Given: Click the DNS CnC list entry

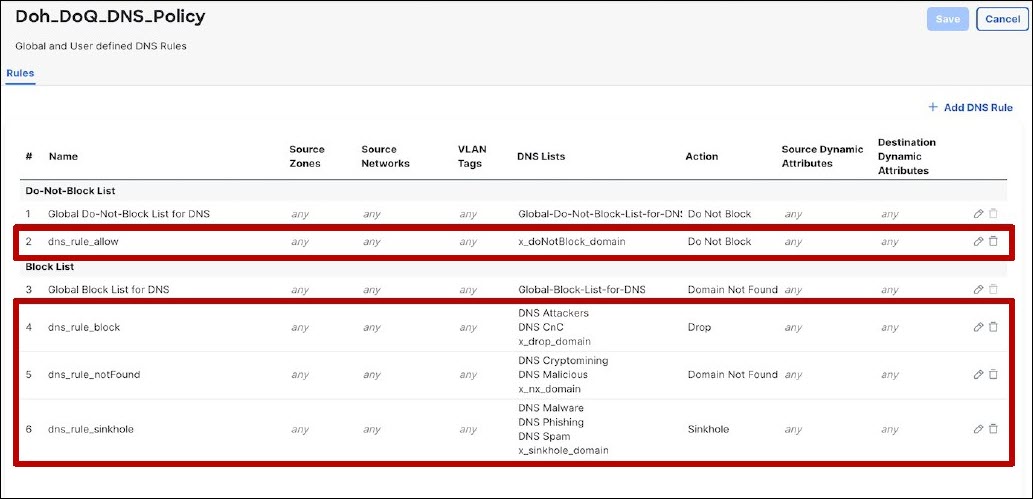Looking at the screenshot, I should (541, 327).
